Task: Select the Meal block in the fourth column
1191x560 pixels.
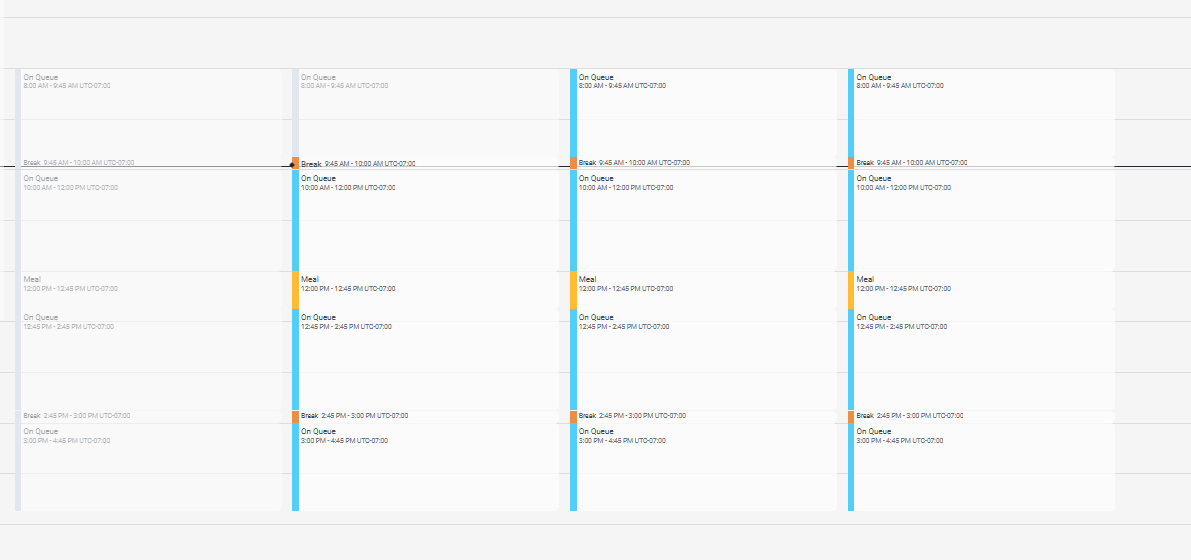Action: coord(981,289)
